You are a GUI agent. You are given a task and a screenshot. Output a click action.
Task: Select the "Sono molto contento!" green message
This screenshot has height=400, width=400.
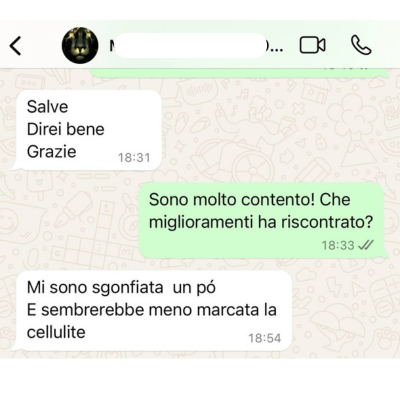pyautogui.click(x=262, y=220)
